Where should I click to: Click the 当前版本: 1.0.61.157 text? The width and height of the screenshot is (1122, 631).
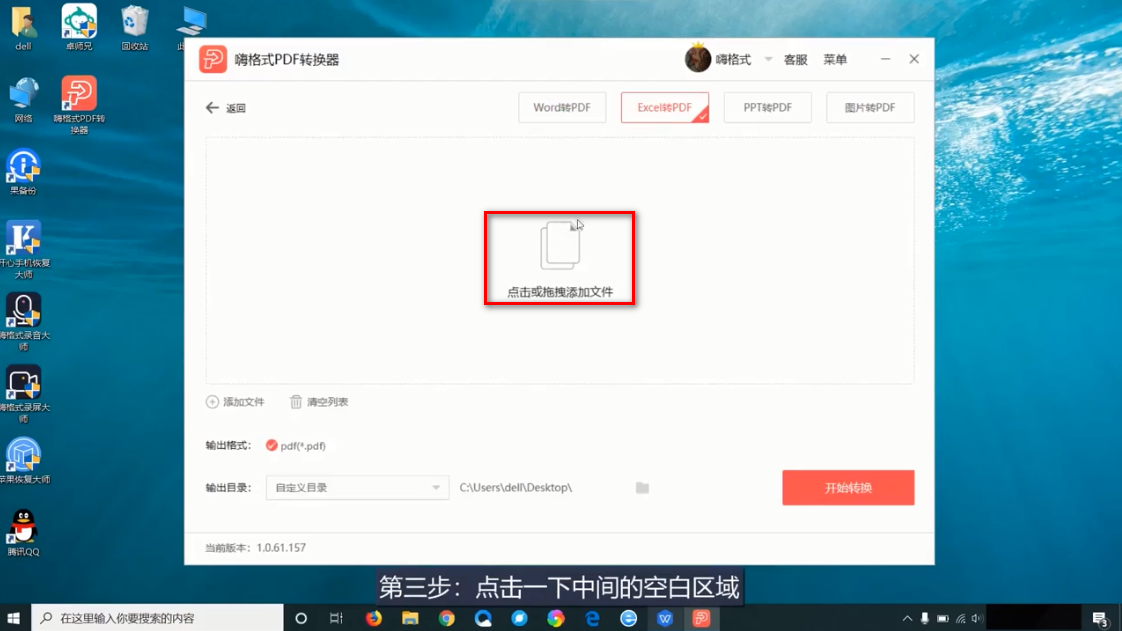click(x=255, y=547)
